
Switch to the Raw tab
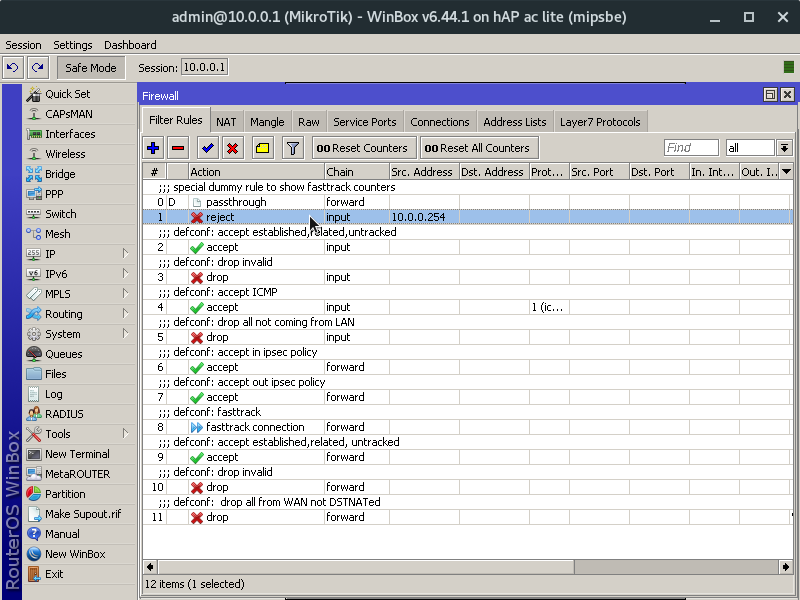pyautogui.click(x=309, y=122)
